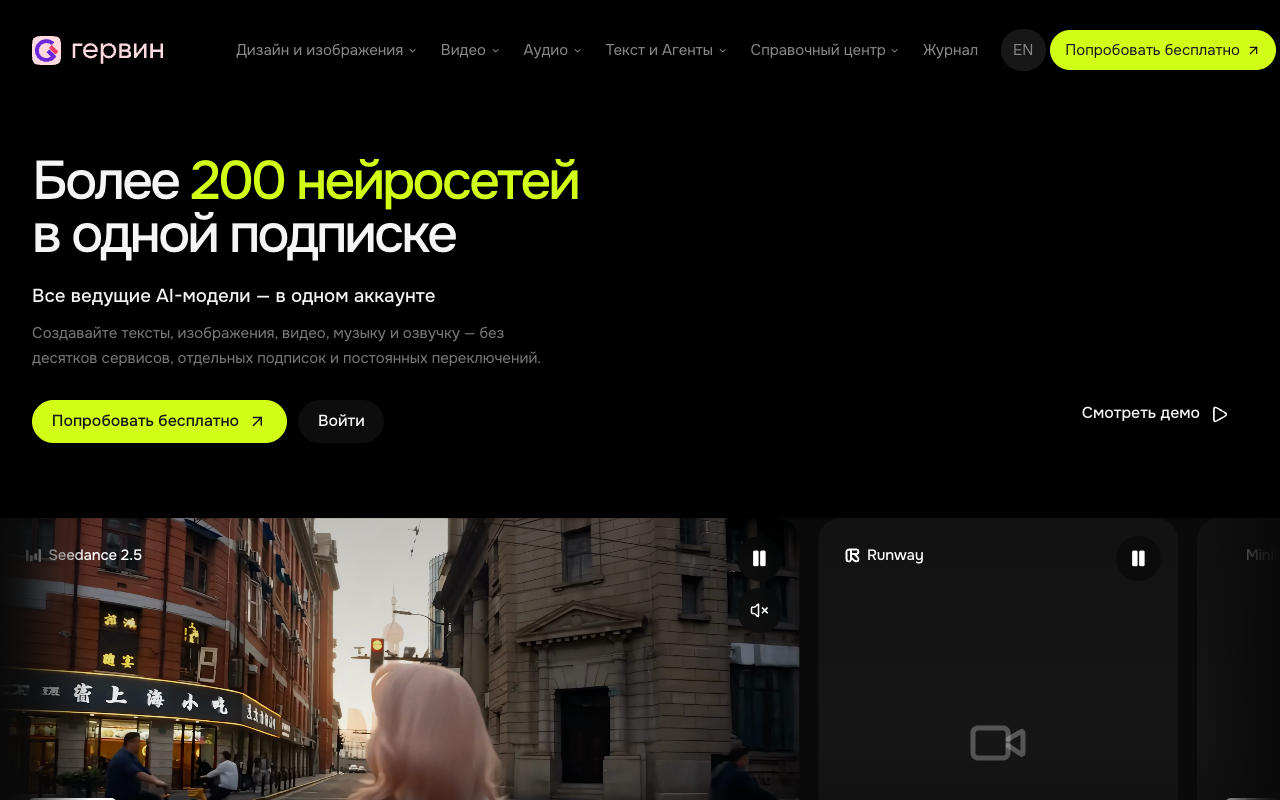Screen dimensions: 1280x800
Task: Click the Все ведущие AI-модели subtitle
Action: click(x=233, y=296)
